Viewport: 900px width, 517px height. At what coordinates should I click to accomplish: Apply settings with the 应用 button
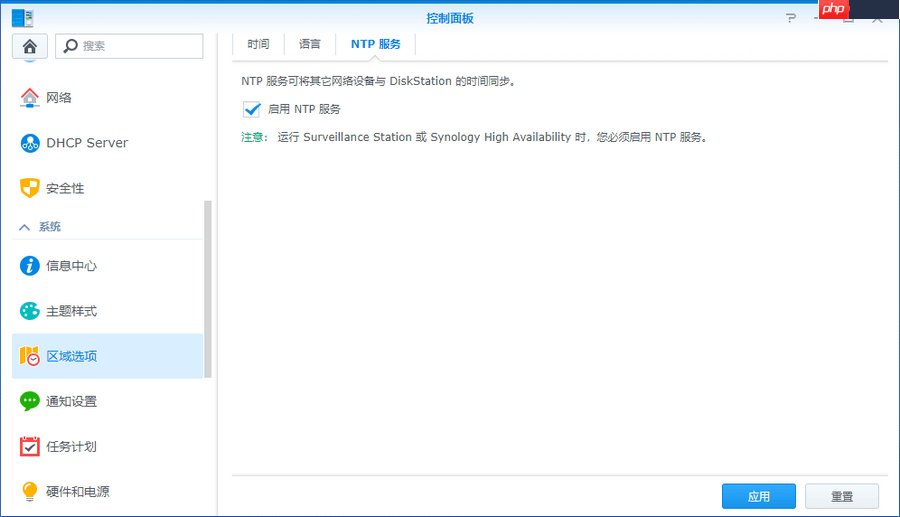pyautogui.click(x=759, y=496)
